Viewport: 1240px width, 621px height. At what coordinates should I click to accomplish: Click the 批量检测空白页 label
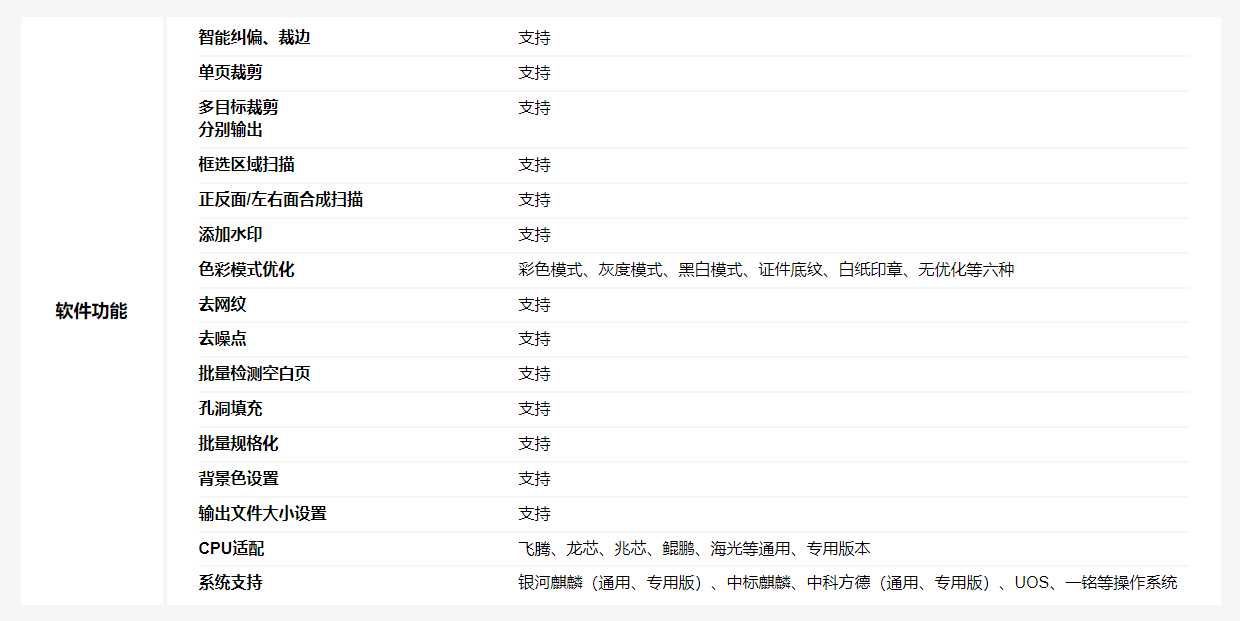pos(254,374)
